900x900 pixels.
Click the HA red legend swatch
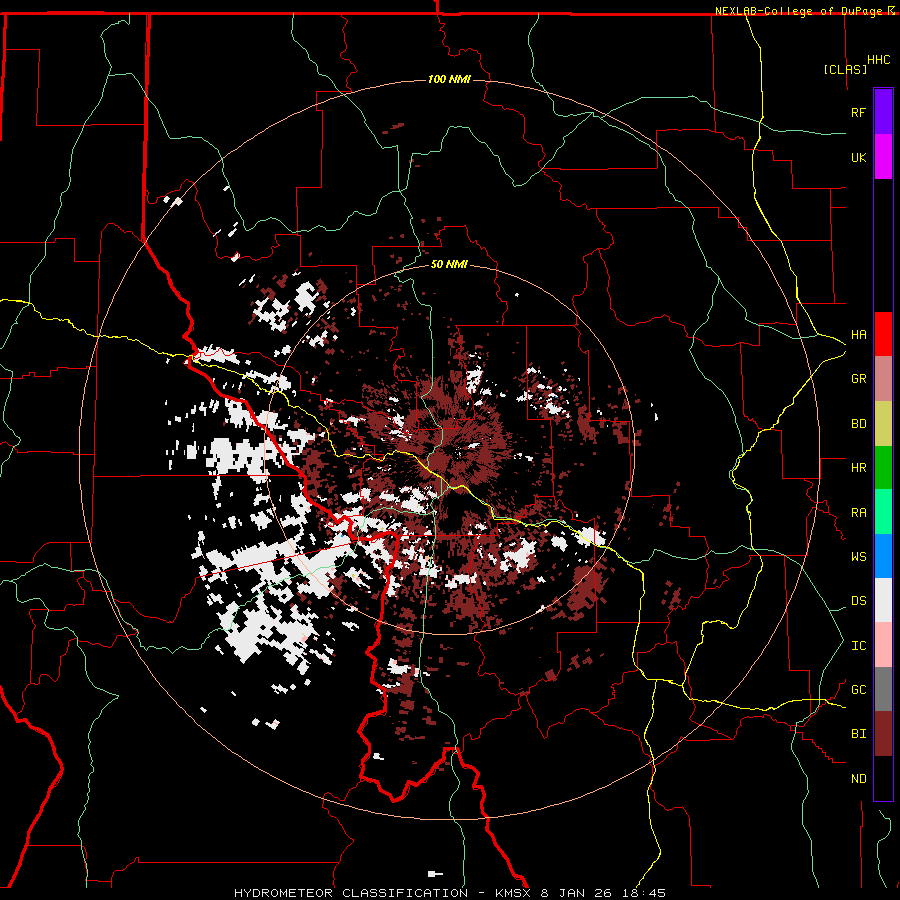tap(883, 334)
